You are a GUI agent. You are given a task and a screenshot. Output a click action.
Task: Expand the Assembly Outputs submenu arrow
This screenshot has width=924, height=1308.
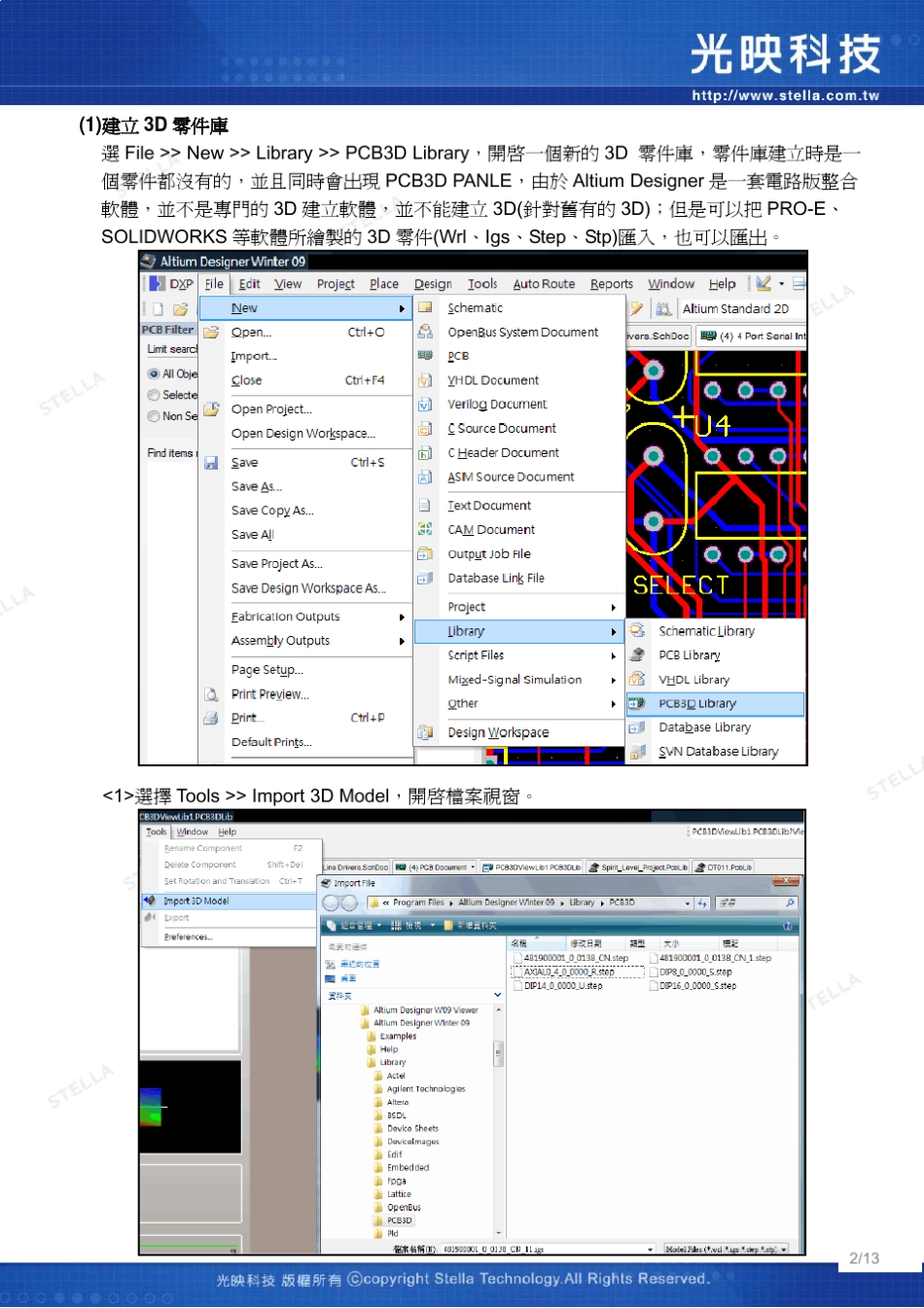click(x=402, y=641)
